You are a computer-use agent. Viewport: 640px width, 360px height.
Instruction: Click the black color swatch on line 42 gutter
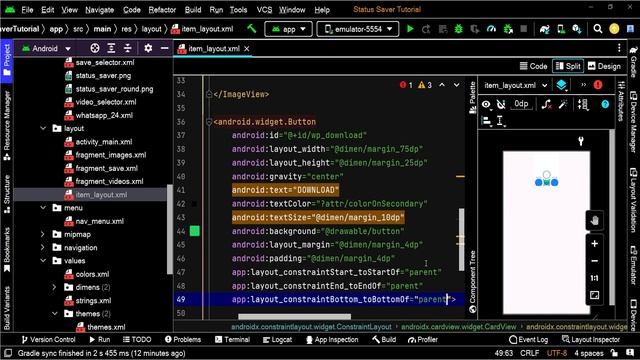(194, 204)
